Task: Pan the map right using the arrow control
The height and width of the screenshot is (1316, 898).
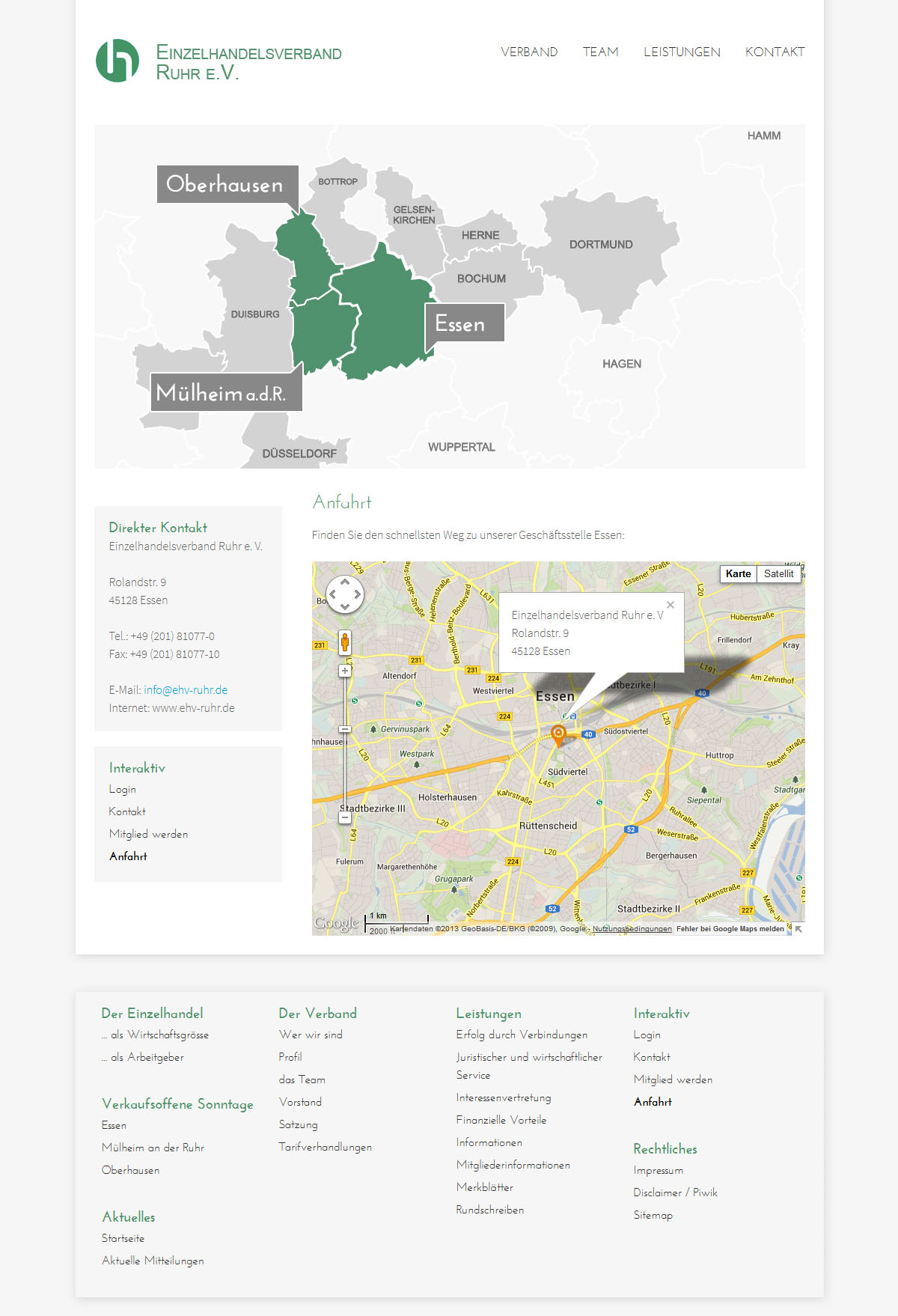Action: (x=358, y=594)
